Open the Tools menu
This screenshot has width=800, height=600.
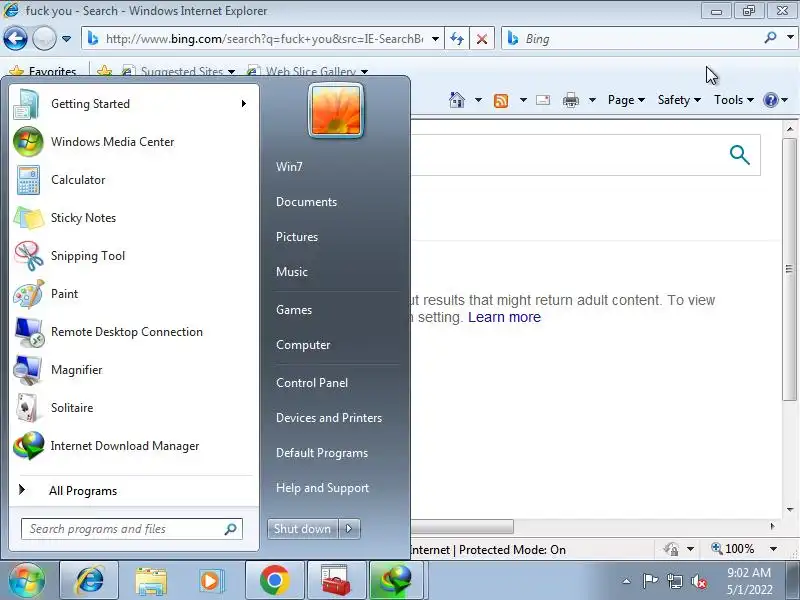[734, 100]
